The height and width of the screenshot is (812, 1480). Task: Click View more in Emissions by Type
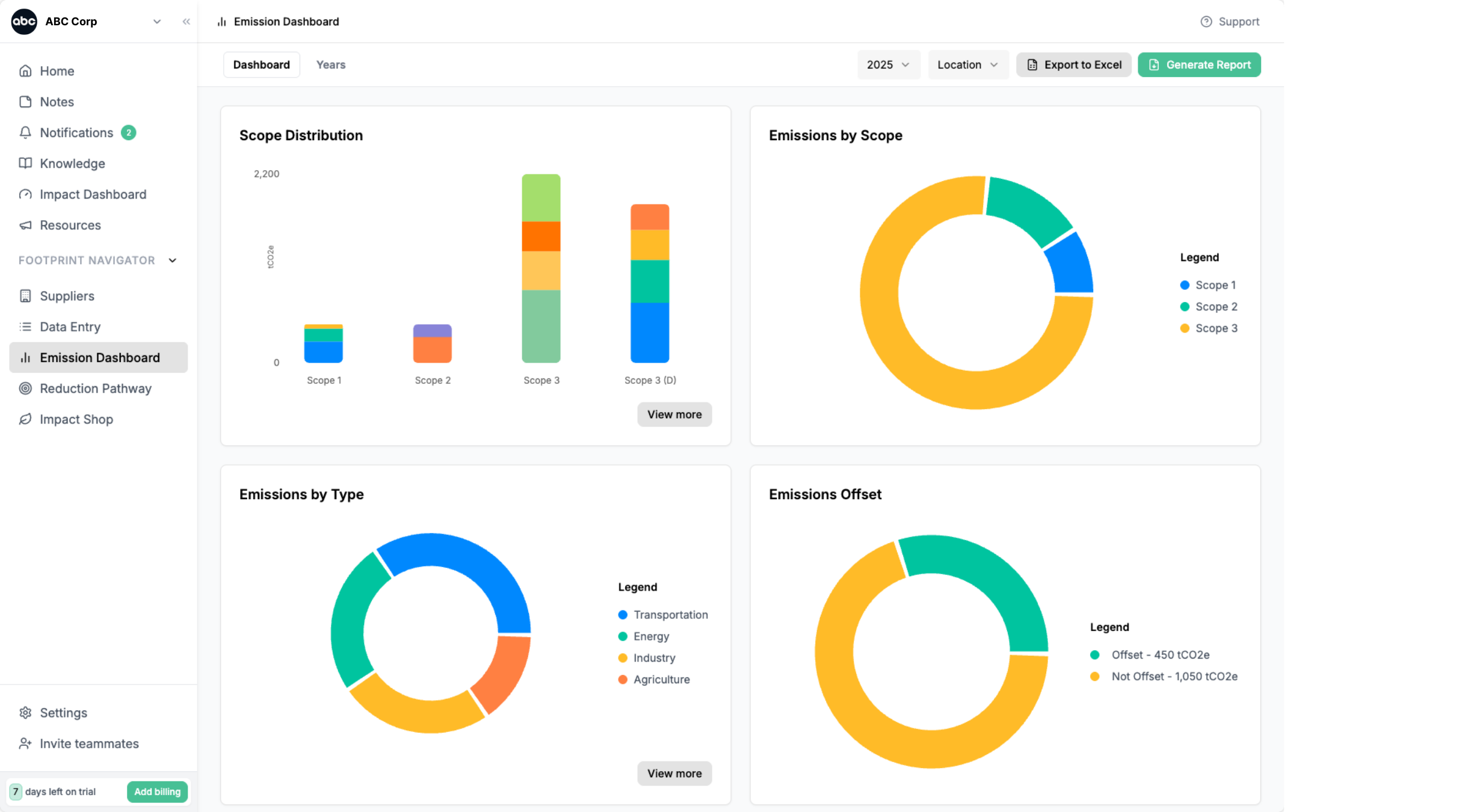pos(674,774)
